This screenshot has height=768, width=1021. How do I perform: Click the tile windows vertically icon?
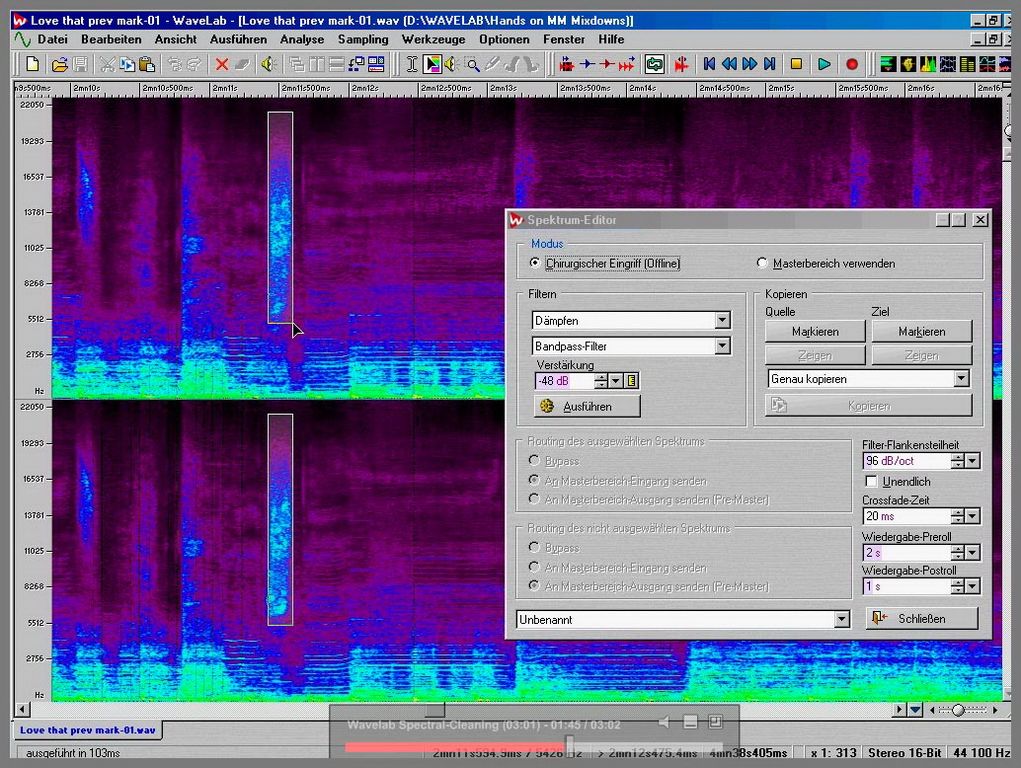point(317,64)
